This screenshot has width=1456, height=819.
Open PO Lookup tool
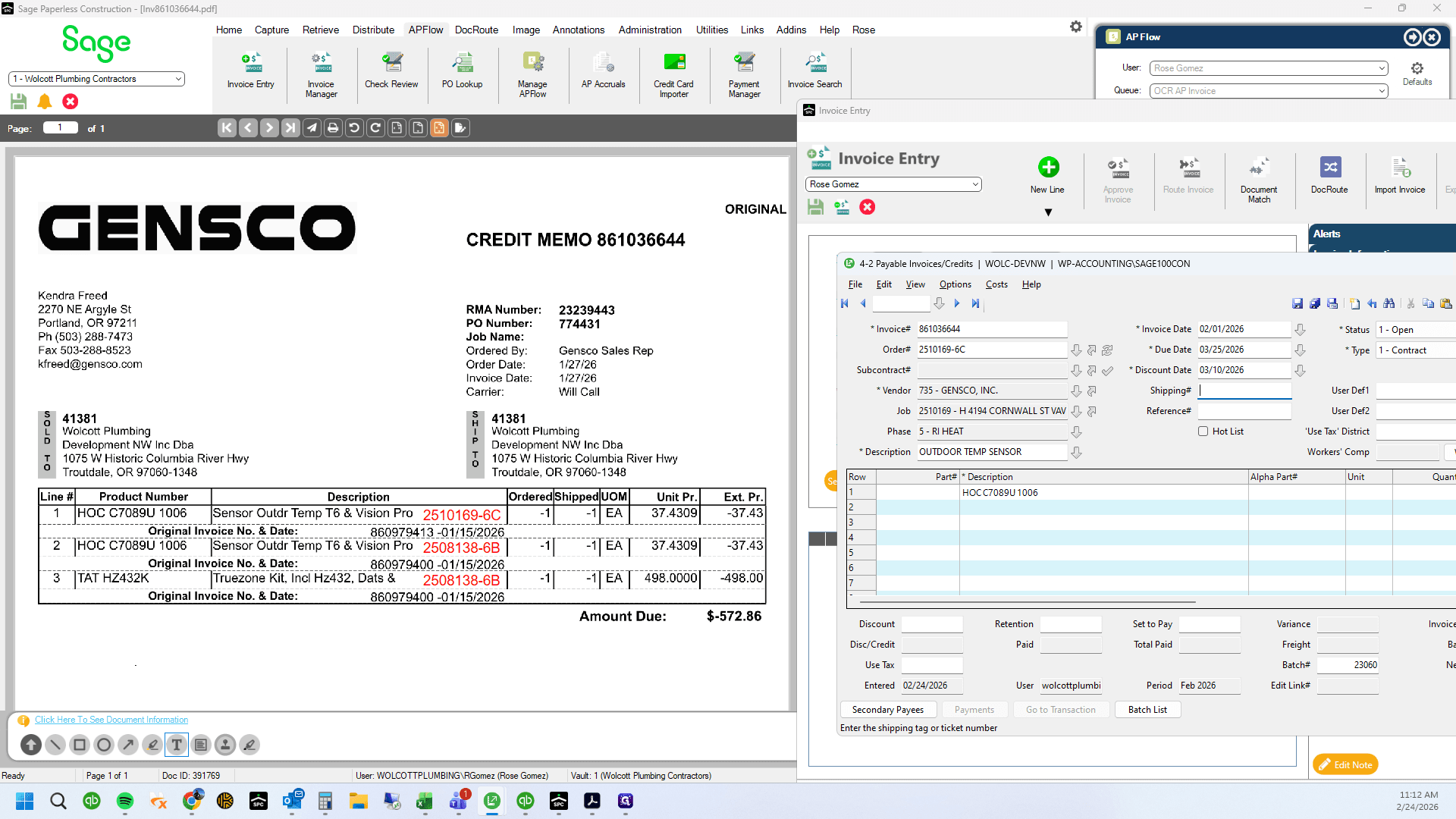click(462, 71)
